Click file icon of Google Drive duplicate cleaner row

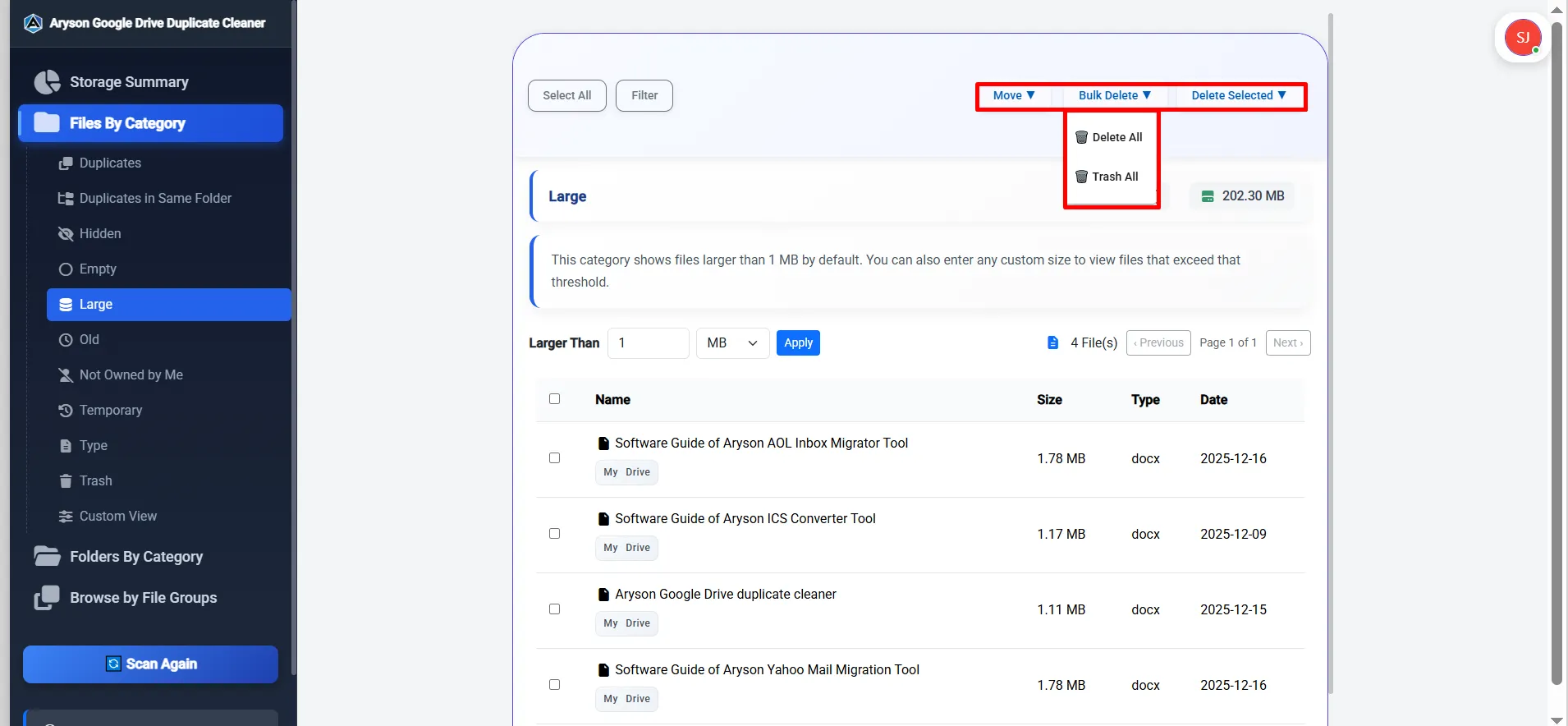click(x=603, y=595)
